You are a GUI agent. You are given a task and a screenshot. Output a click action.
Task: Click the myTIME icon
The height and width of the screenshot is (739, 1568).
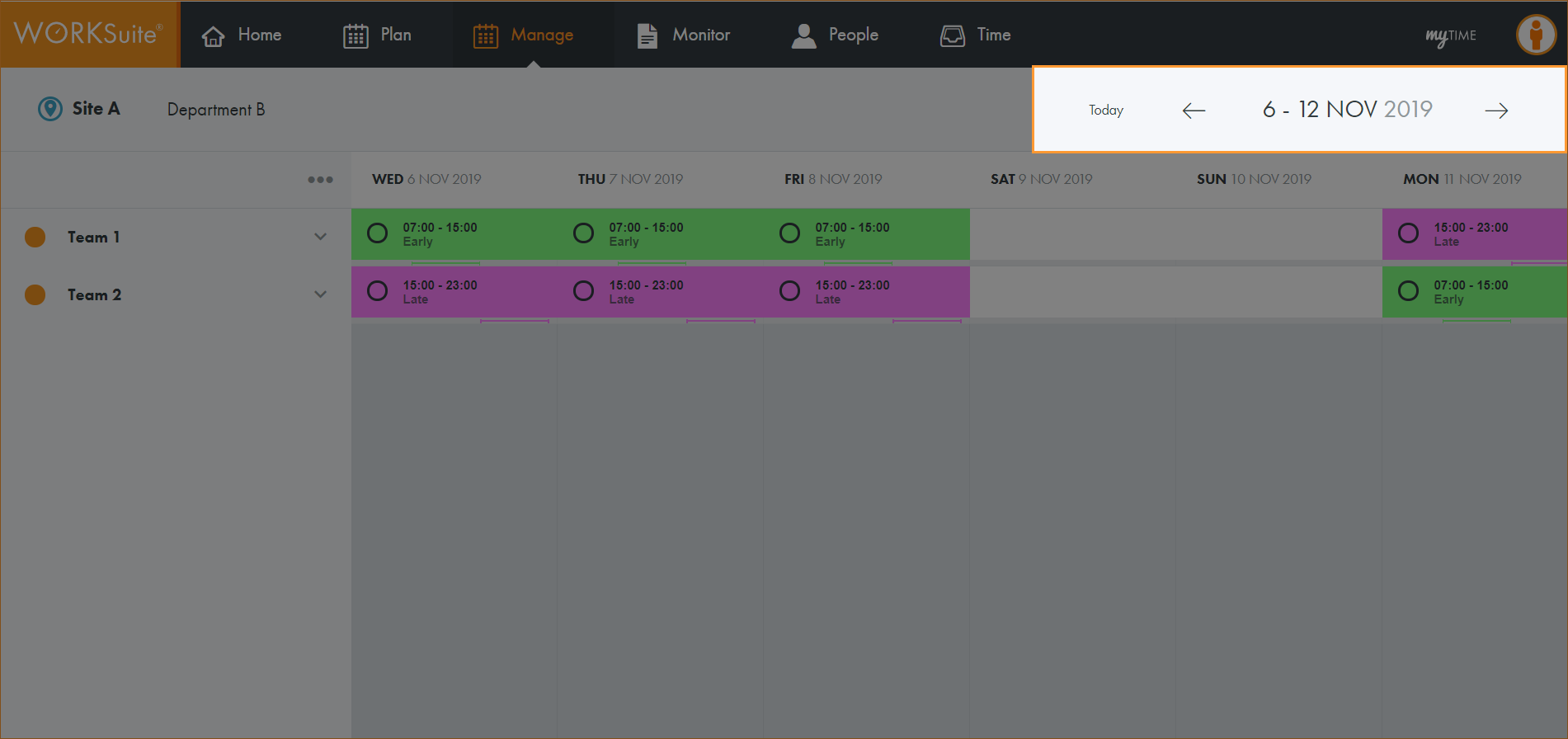(1451, 35)
